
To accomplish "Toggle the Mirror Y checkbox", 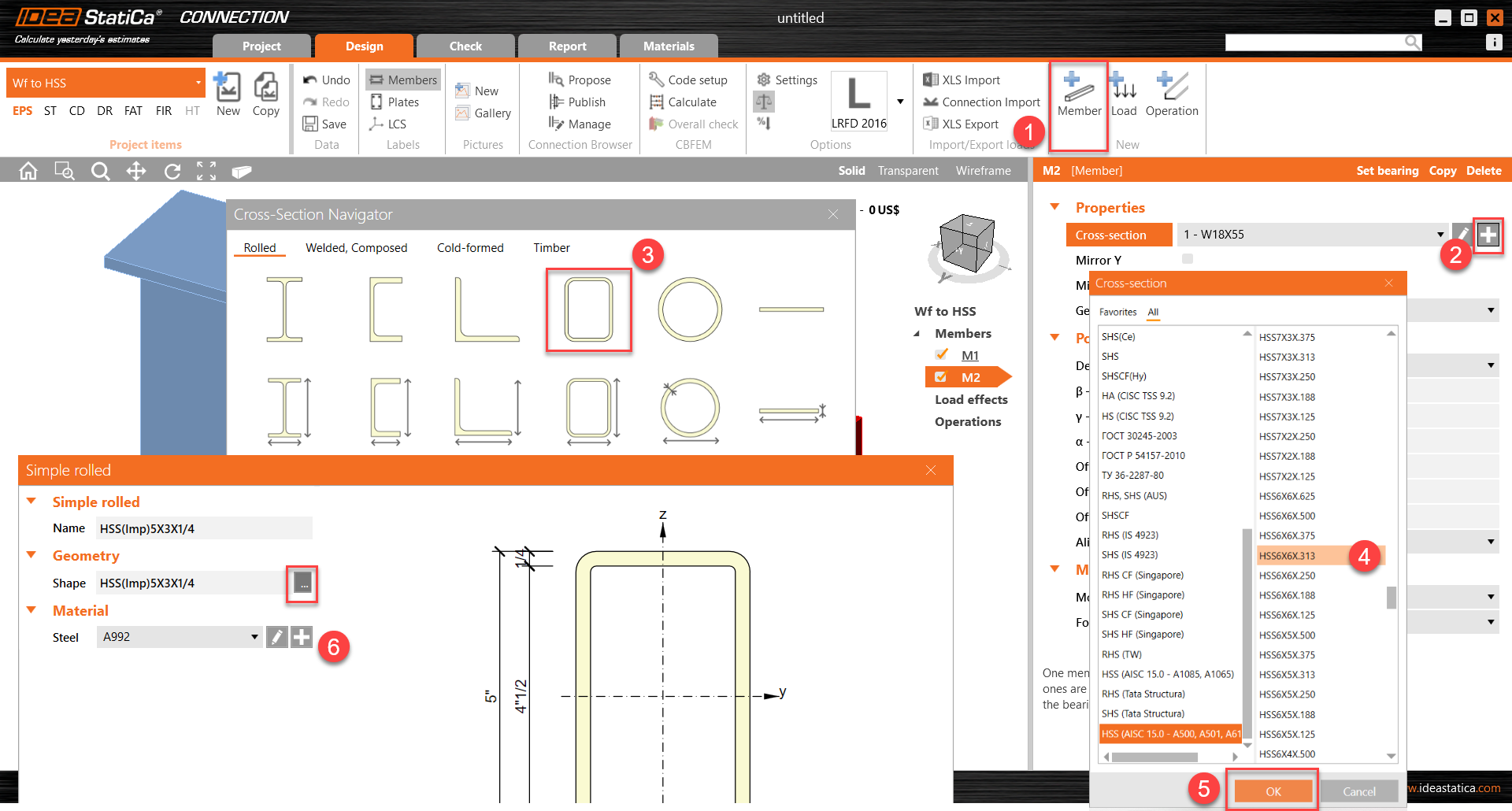I will tap(1187, 259).
